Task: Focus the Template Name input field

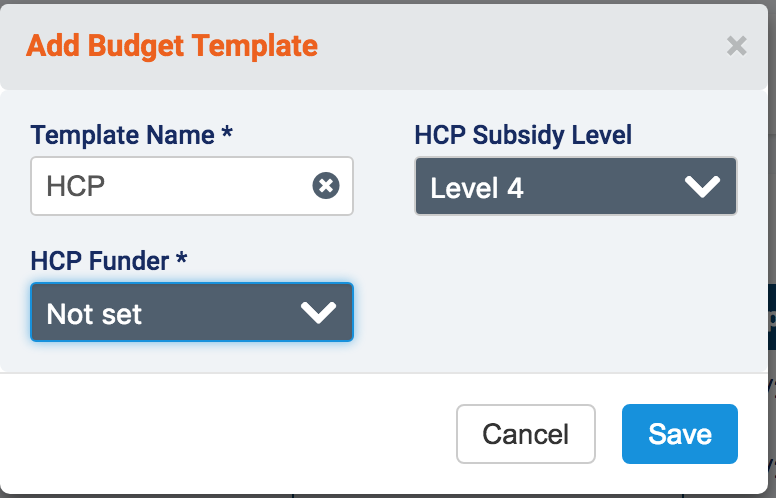Action: [180, 186]
